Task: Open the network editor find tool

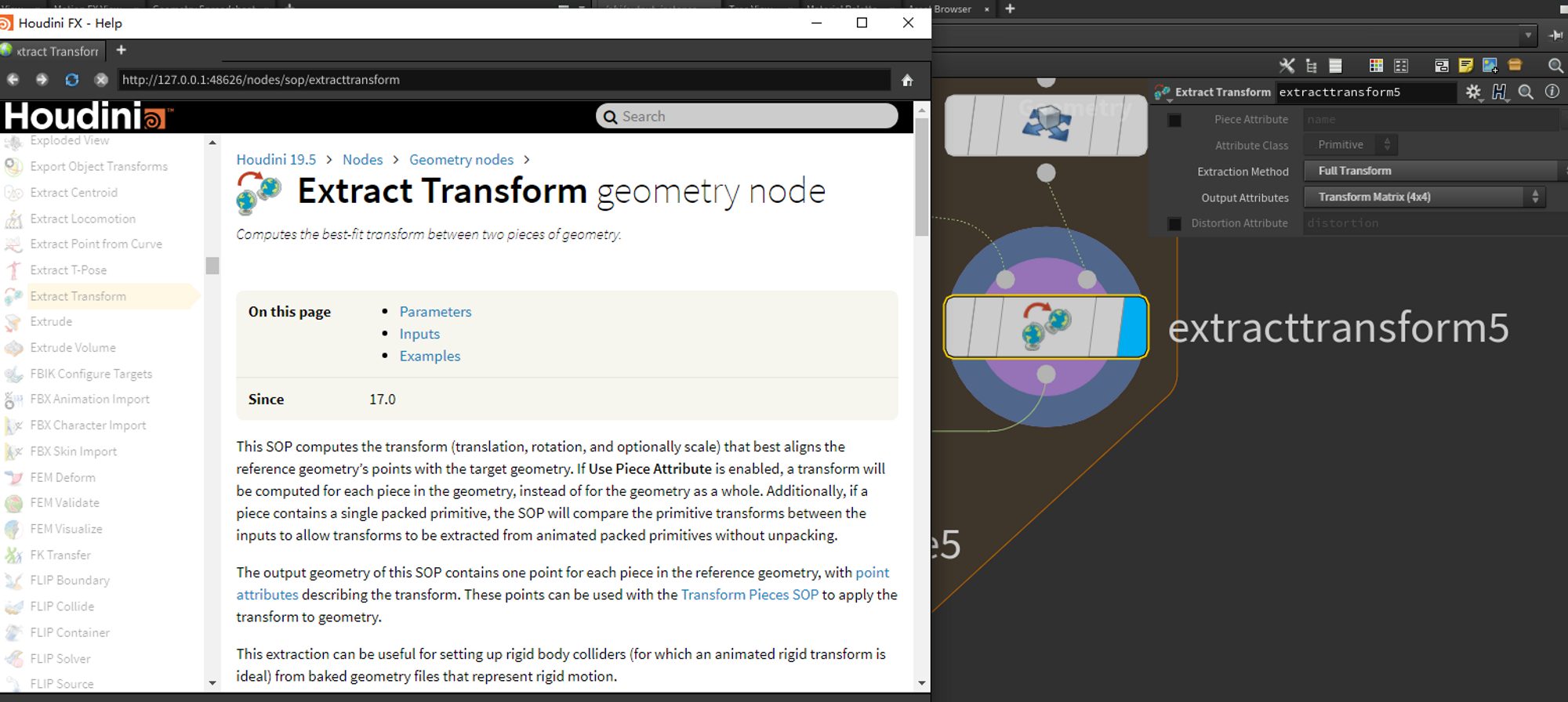Action: (x=1555, y=66)
